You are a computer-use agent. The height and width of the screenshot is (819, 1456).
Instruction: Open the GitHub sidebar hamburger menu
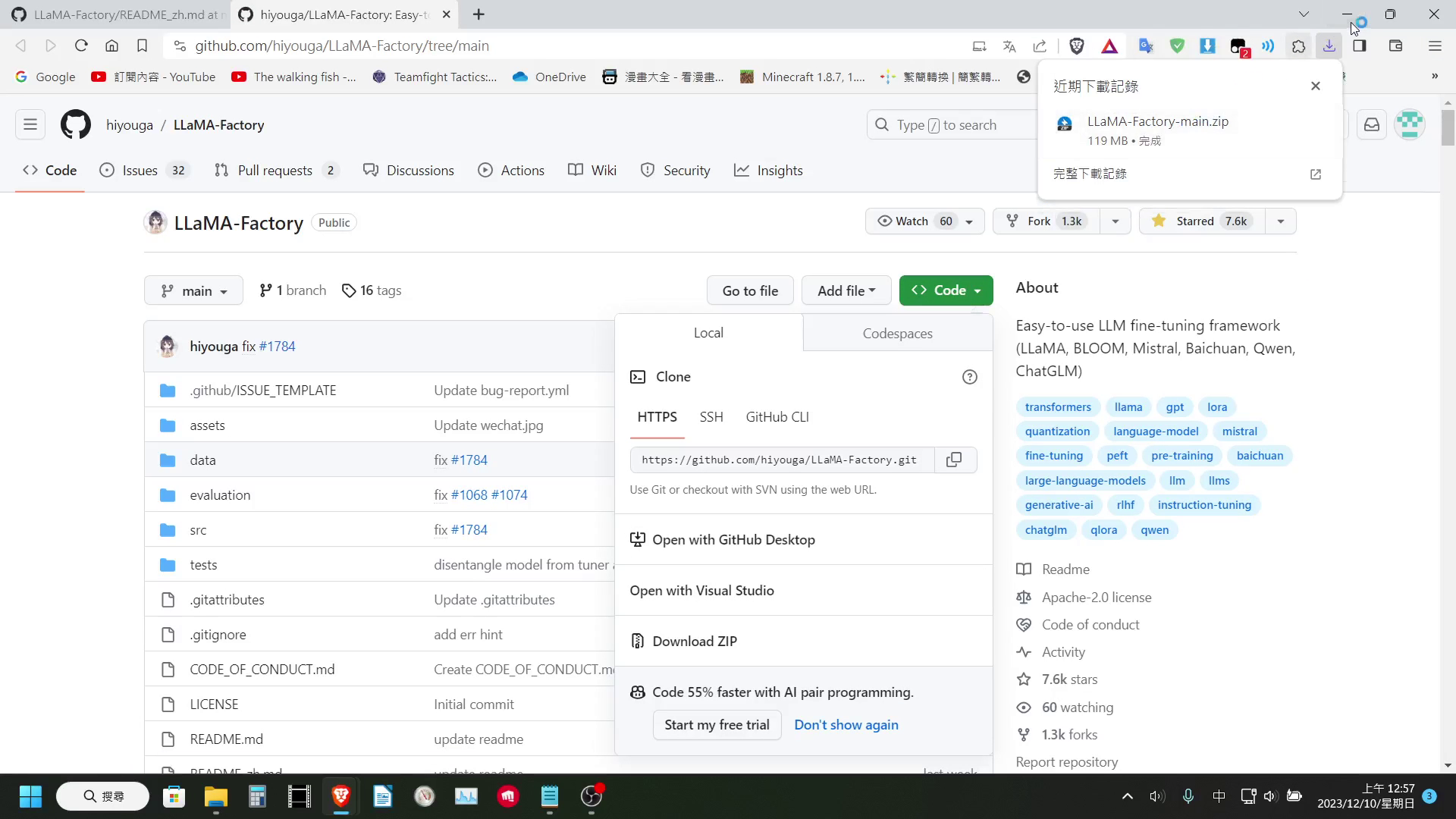point(30,125)
